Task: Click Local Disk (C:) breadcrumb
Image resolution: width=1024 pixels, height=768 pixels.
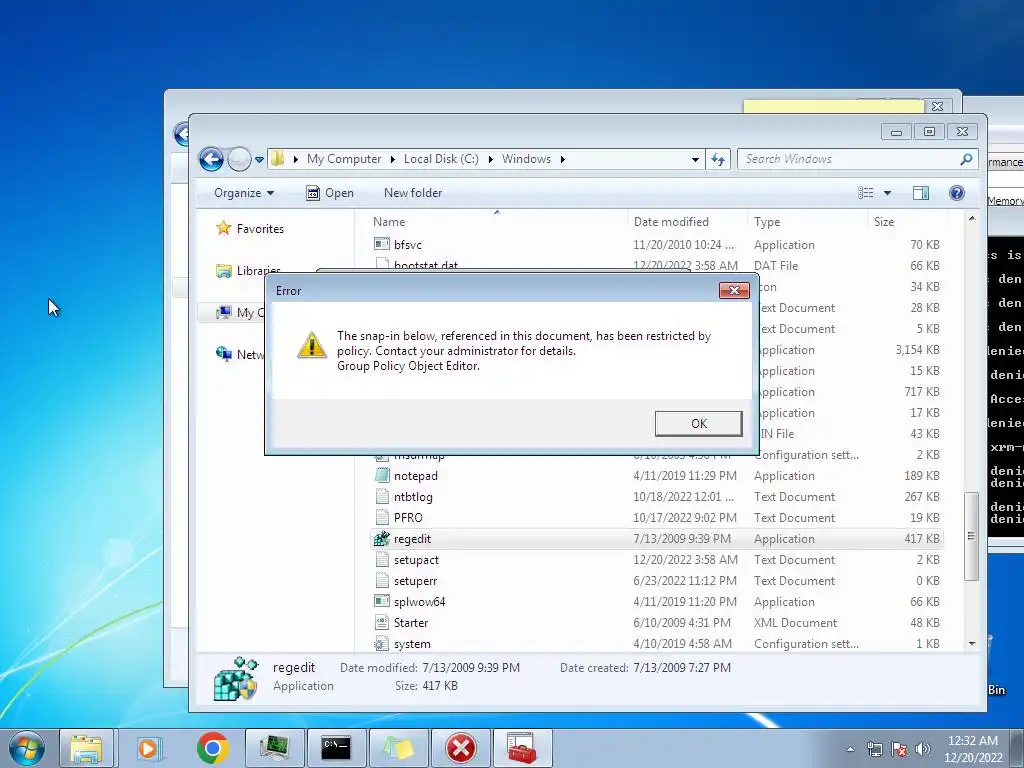Action: [441, 159]
